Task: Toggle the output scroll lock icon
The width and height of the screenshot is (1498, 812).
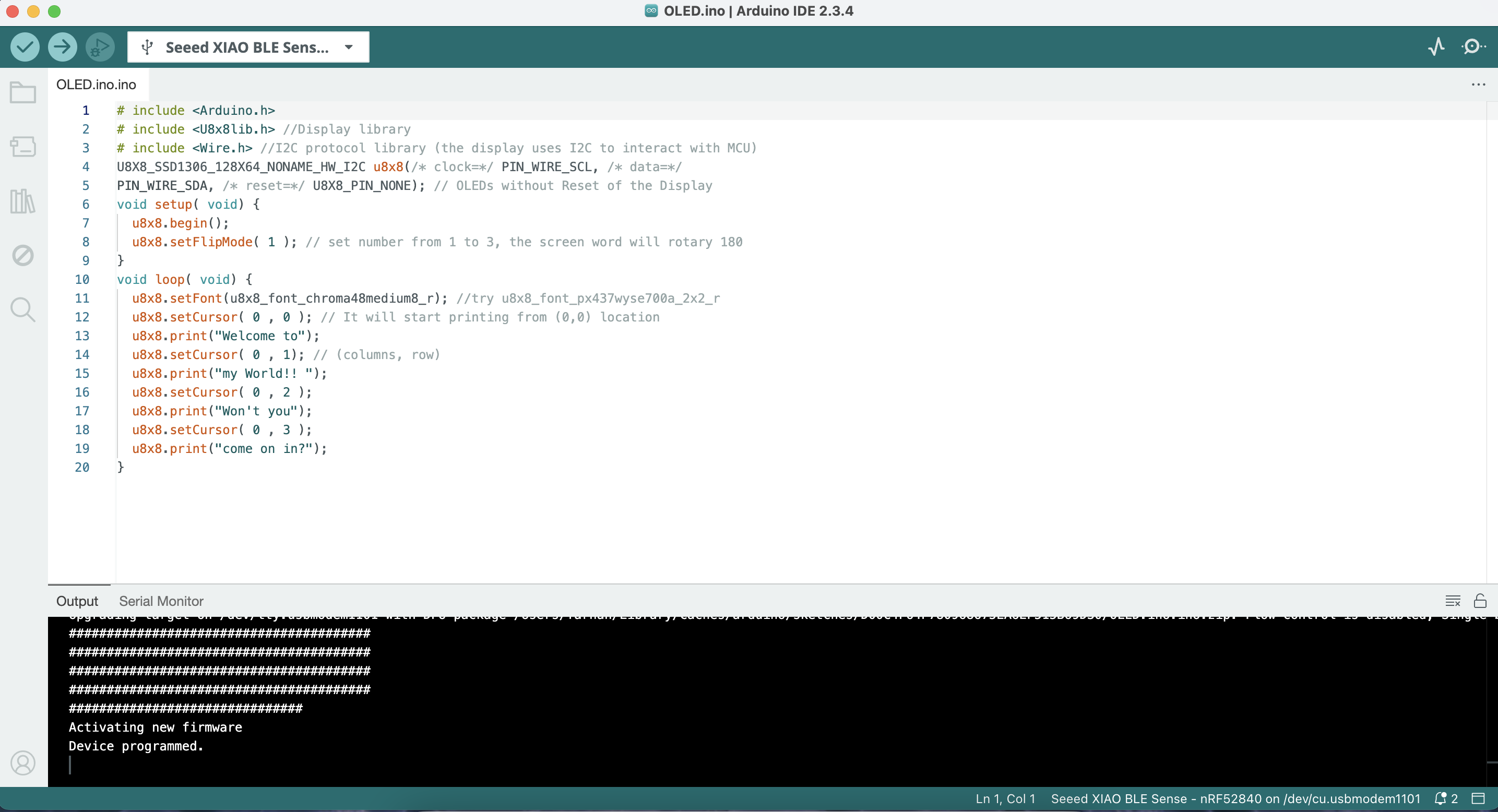Action: pos(1480,601)
